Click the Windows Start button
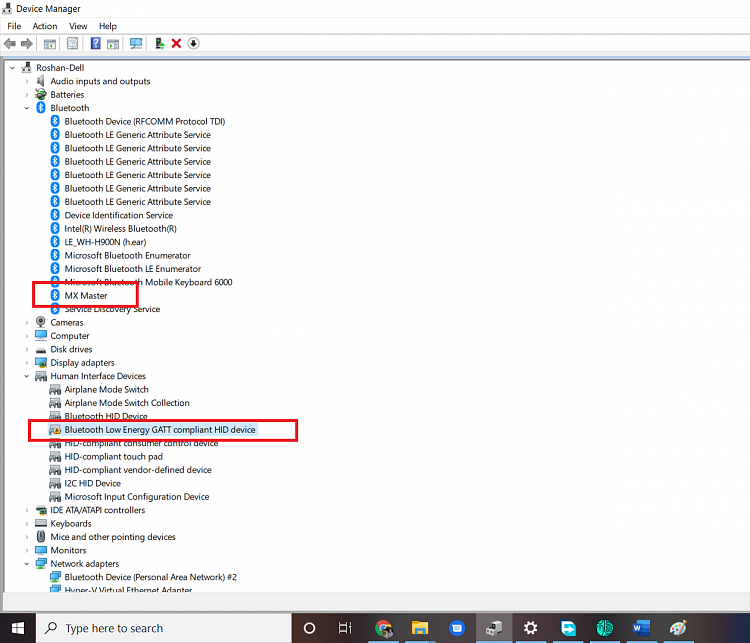Image resolution: width=750 pixels, height=643 pixels. [x=18, y=628]
